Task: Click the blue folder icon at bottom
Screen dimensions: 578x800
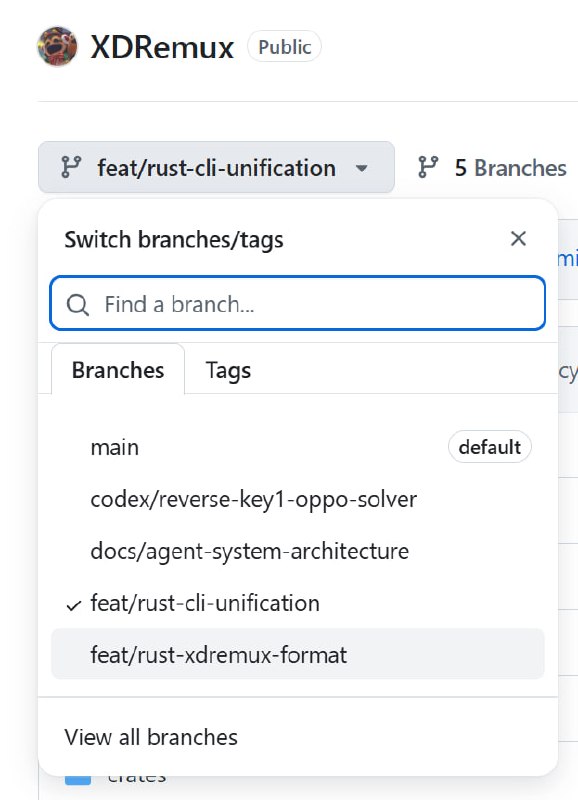Action: (78, 779)
